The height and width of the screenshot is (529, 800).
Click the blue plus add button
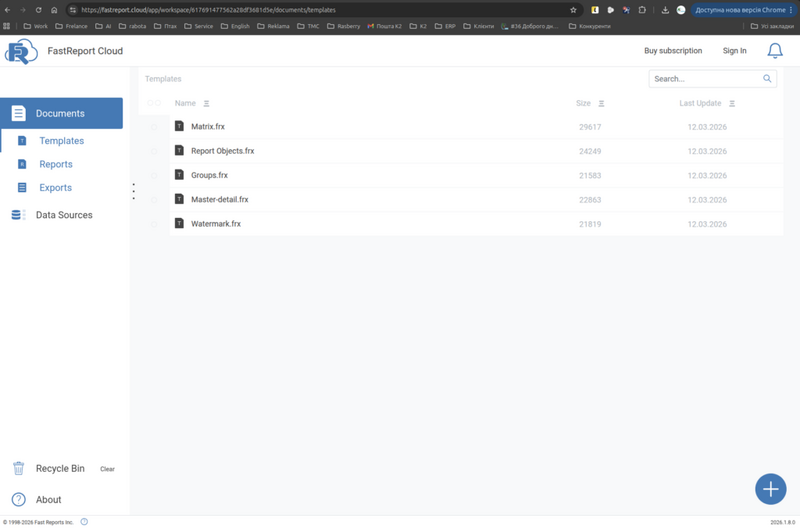pyautogui.click(x=770, y=489)
